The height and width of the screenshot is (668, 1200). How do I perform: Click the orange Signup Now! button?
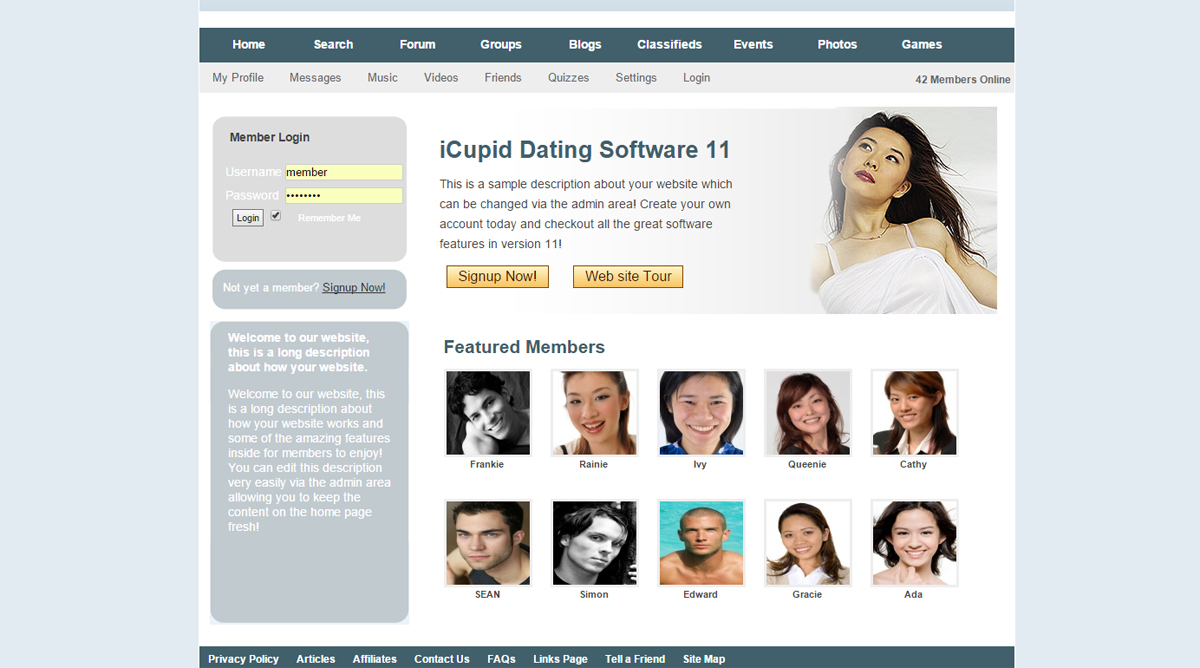click(x=497, y=277)
